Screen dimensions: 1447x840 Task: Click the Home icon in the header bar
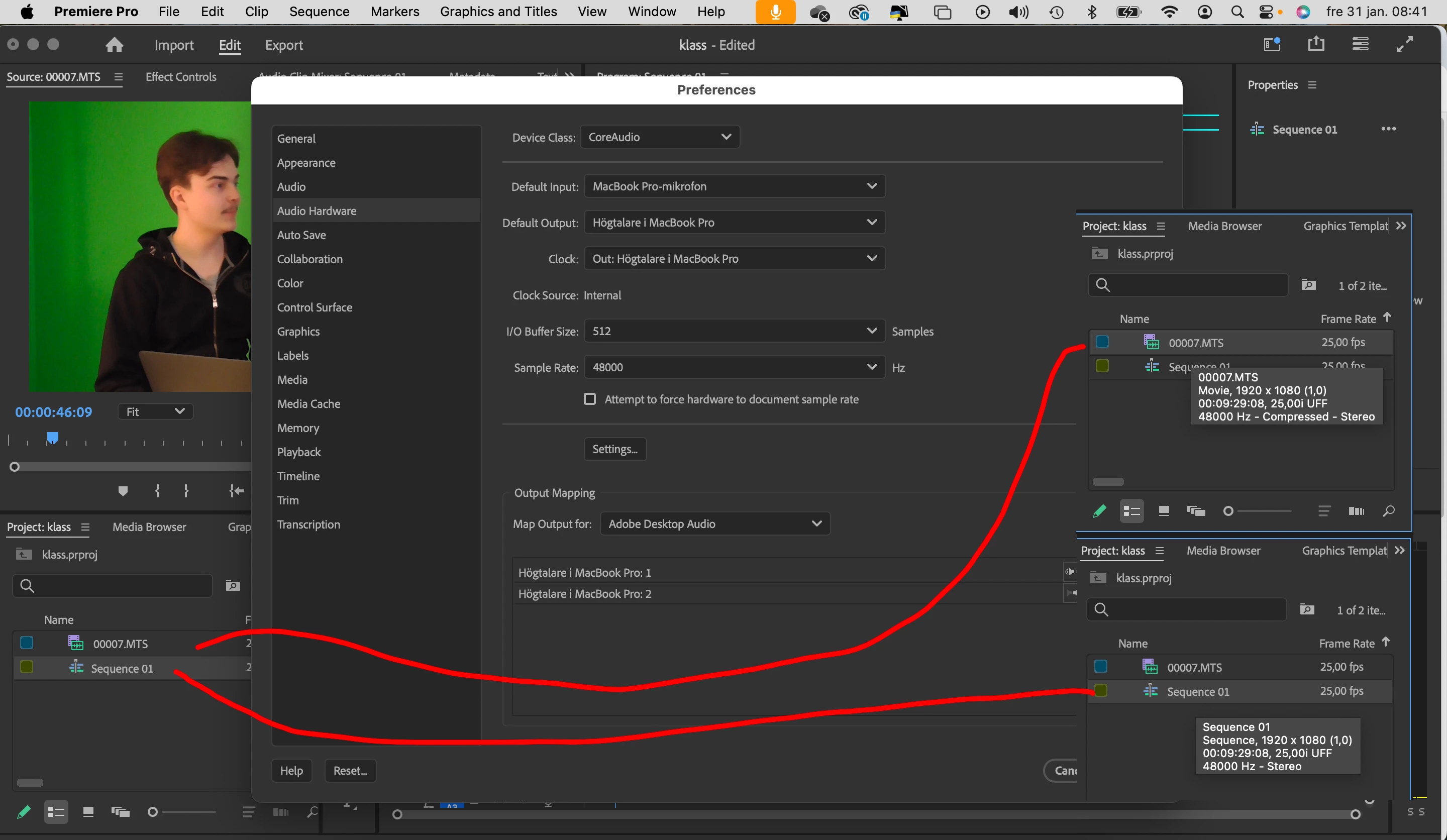tap(114, 45)
